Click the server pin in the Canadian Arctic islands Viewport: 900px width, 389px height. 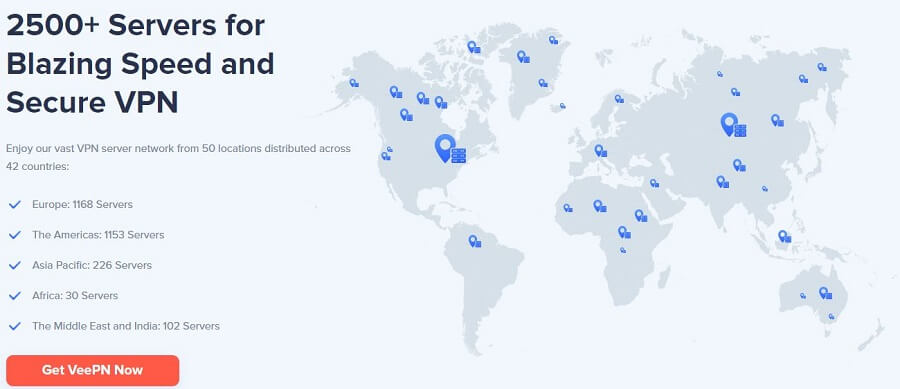(474, 47)
